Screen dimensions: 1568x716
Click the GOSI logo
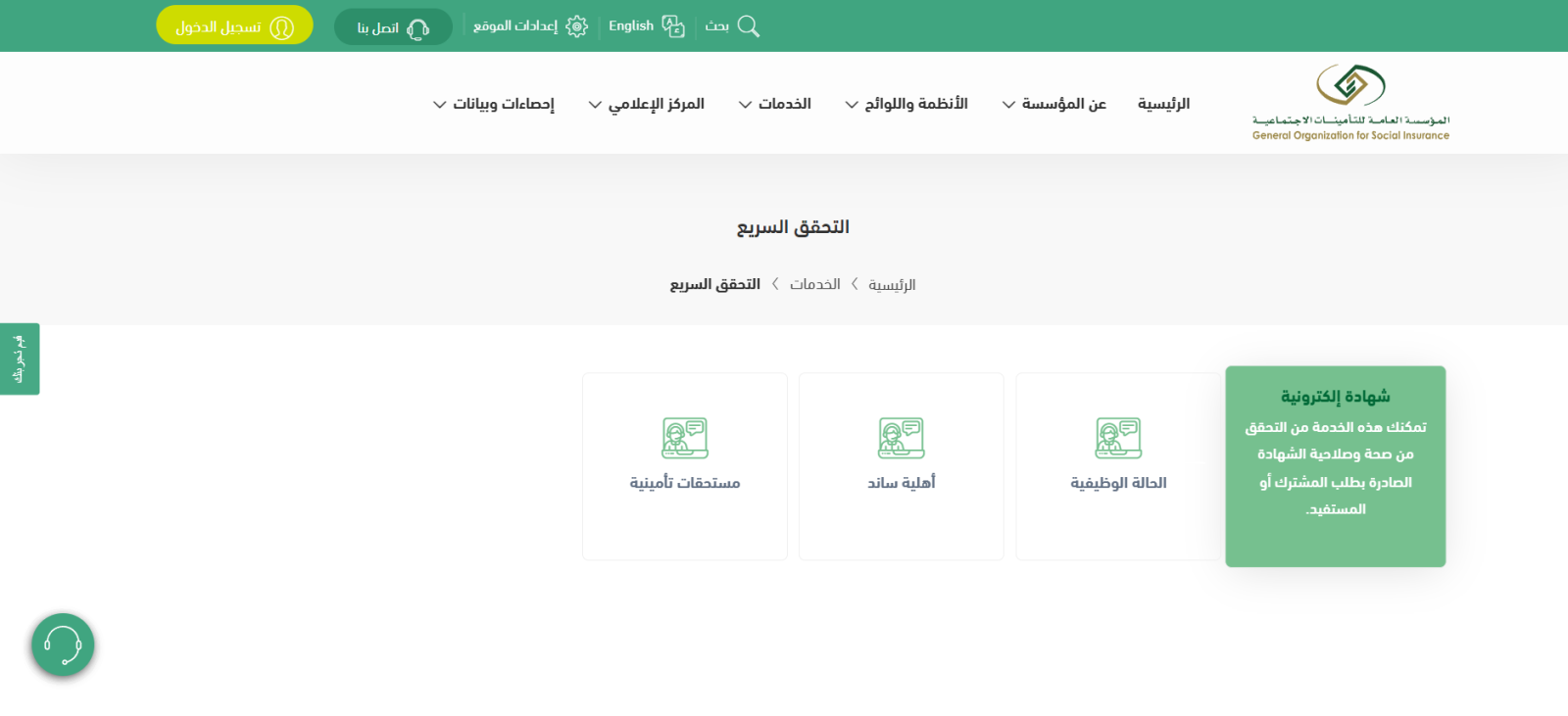[x=1350, y=103]
